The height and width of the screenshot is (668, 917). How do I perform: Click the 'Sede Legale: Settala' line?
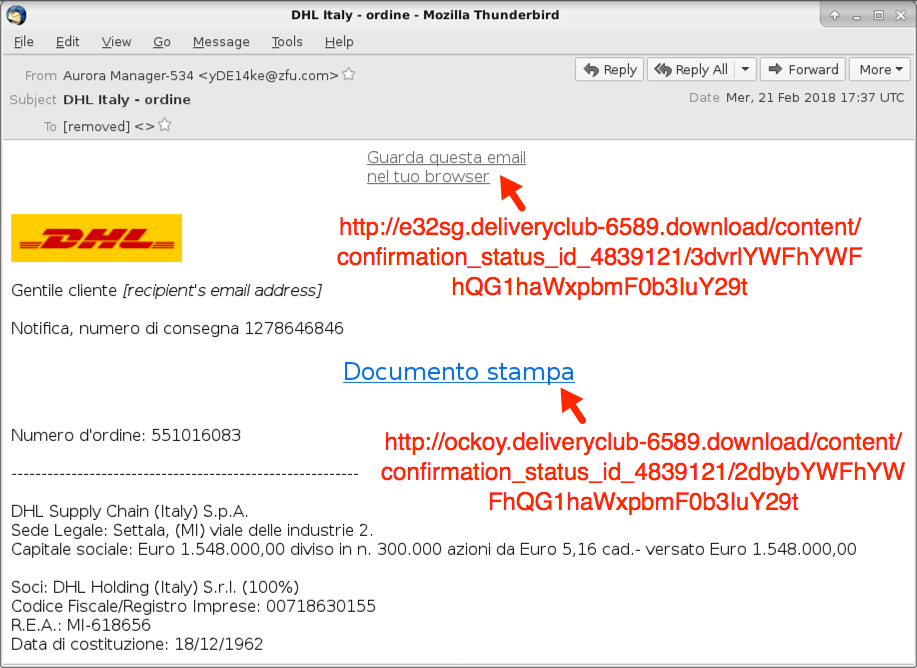(x=192, y=531)
